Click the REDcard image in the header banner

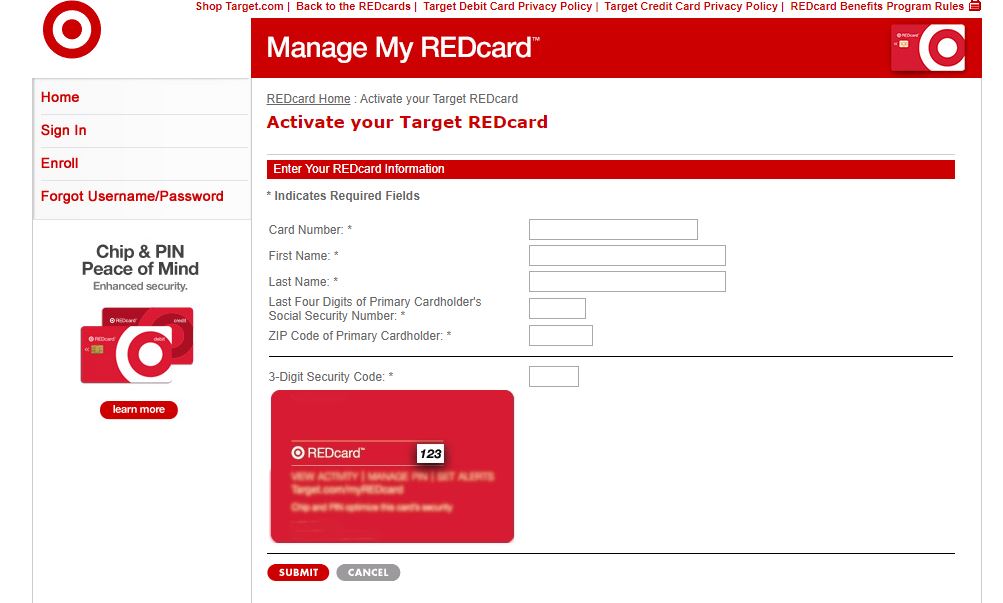(x=928, y=47)
